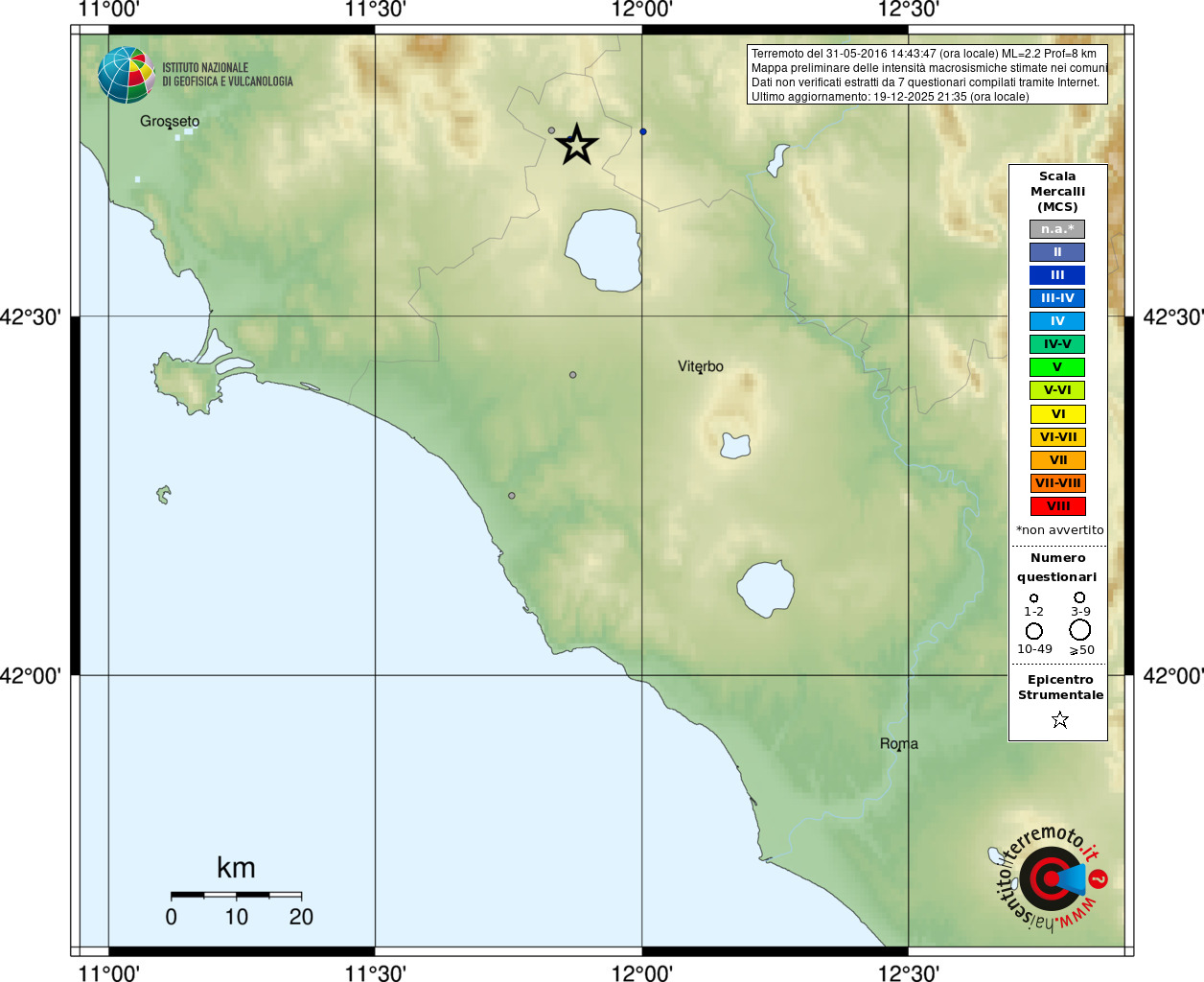Click the n.a.* gray legend swatch
This screenshot has width=1204, height=982.
pyautogui.click(x=1057, y=229)
